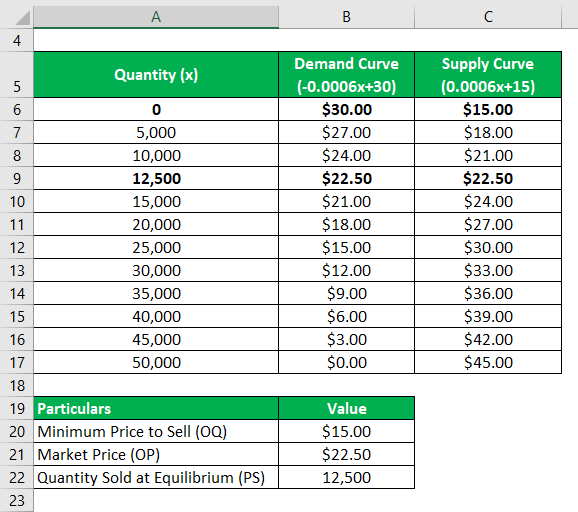Select demand cell showing $30.00 in row 6
This screenshot has height=512, width=578.
coord(347,109)
